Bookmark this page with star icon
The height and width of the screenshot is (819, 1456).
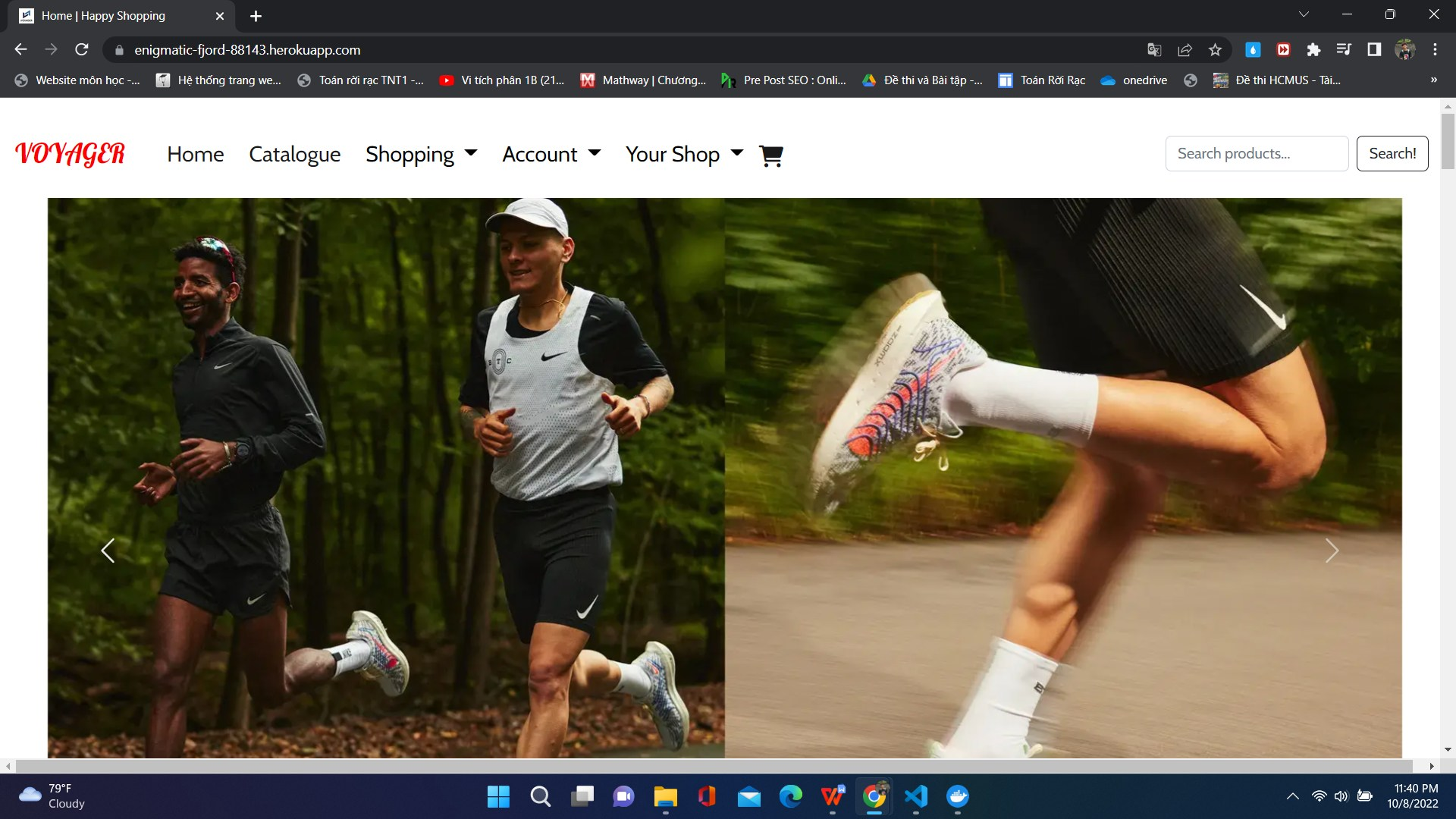1215,50
